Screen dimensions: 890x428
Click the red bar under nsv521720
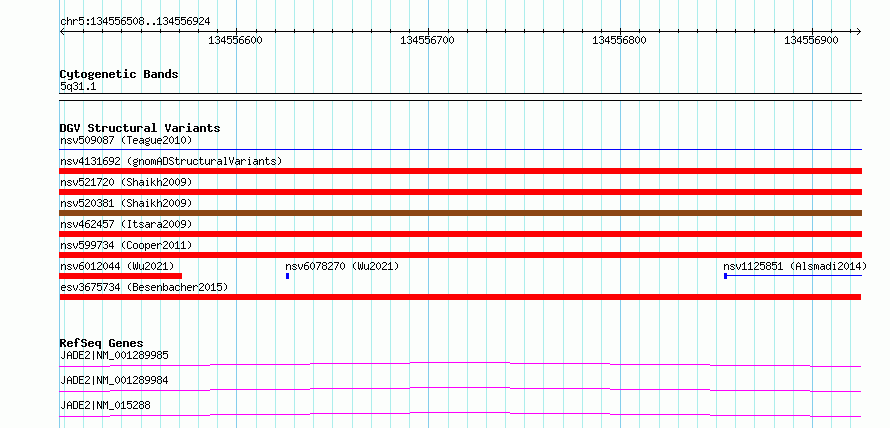461,192
